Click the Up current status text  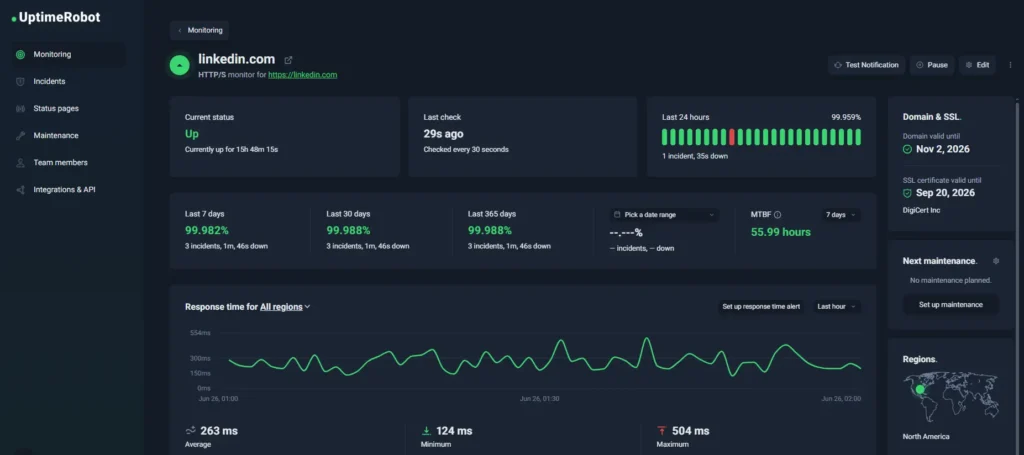point(192,134)
